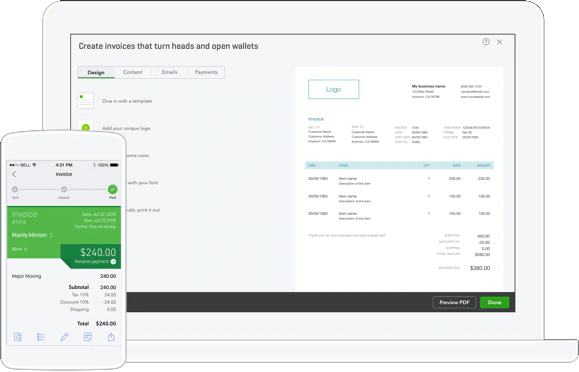Click the help question mark icon

486,42
